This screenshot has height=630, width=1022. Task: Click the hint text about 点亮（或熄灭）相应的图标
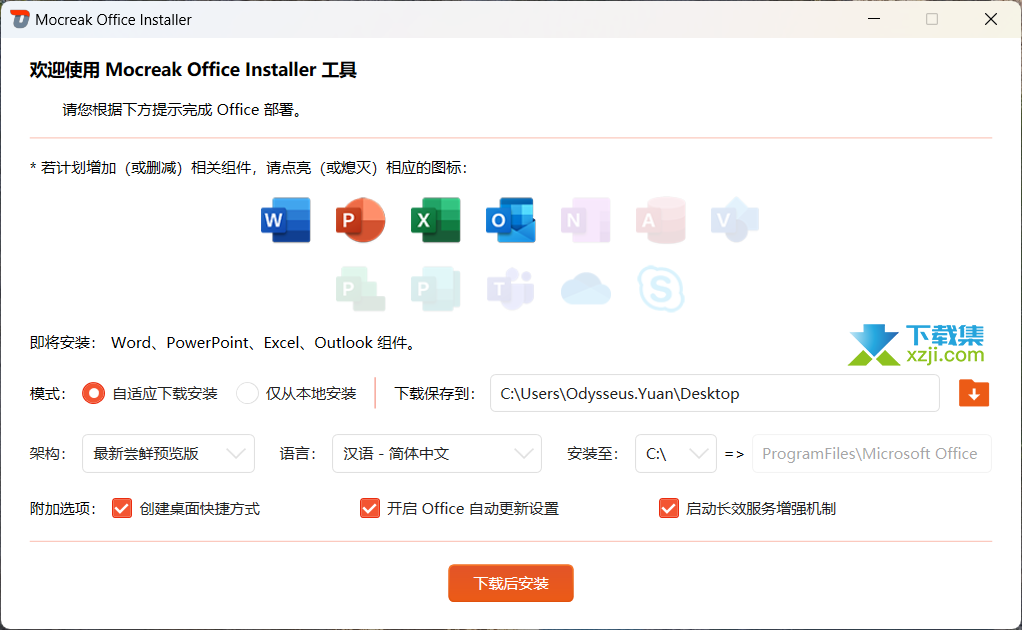pos(248,167)
